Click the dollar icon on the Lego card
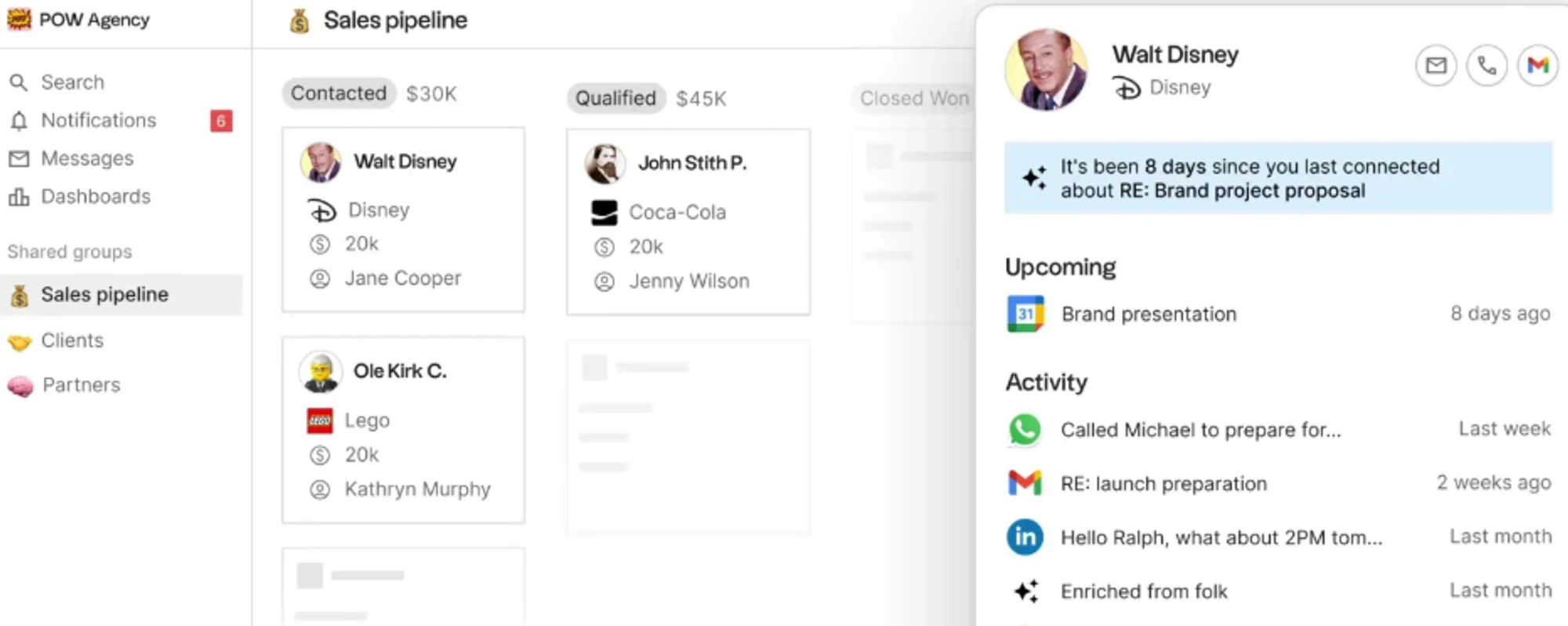 pos(320,455)
